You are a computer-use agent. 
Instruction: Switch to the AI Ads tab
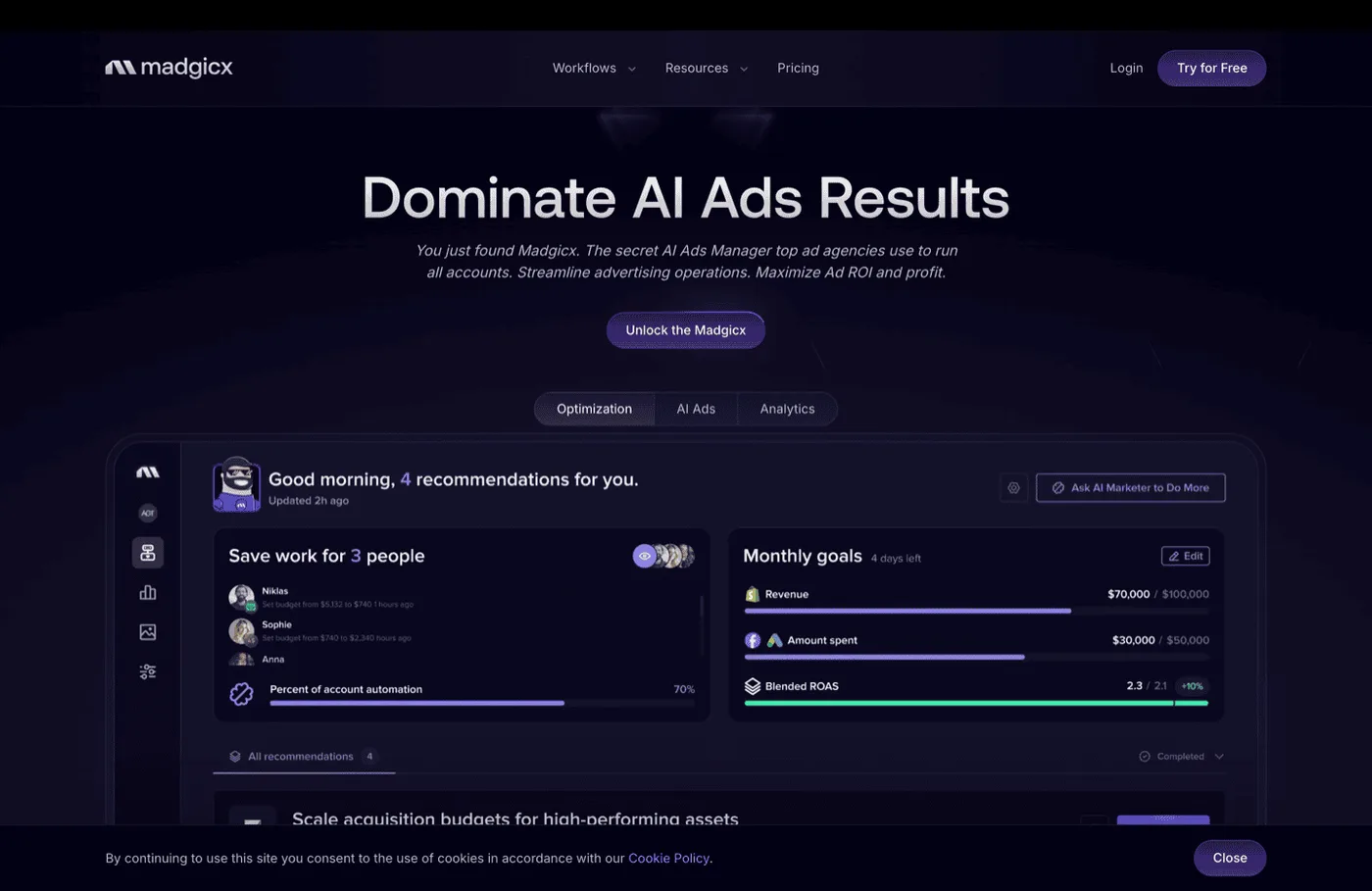point(697,409)
